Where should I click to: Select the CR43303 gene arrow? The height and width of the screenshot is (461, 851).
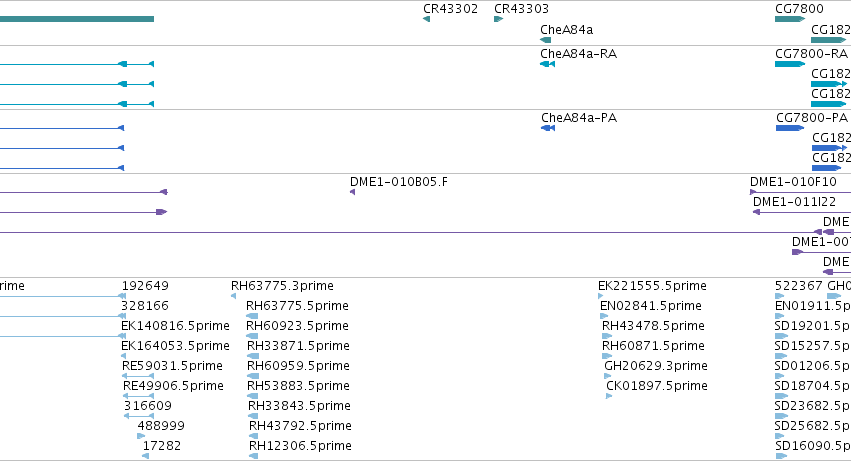coord(499,19)
